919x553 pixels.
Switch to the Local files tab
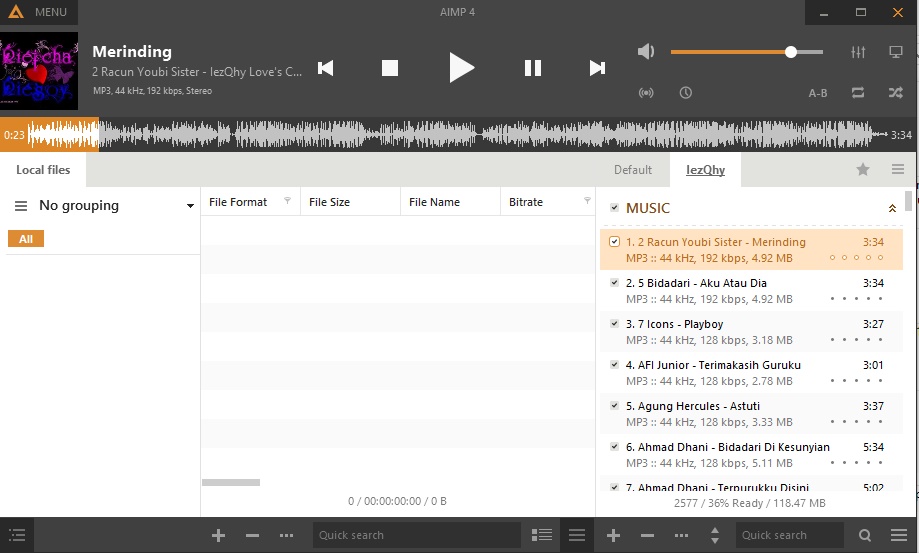(43, 170)
